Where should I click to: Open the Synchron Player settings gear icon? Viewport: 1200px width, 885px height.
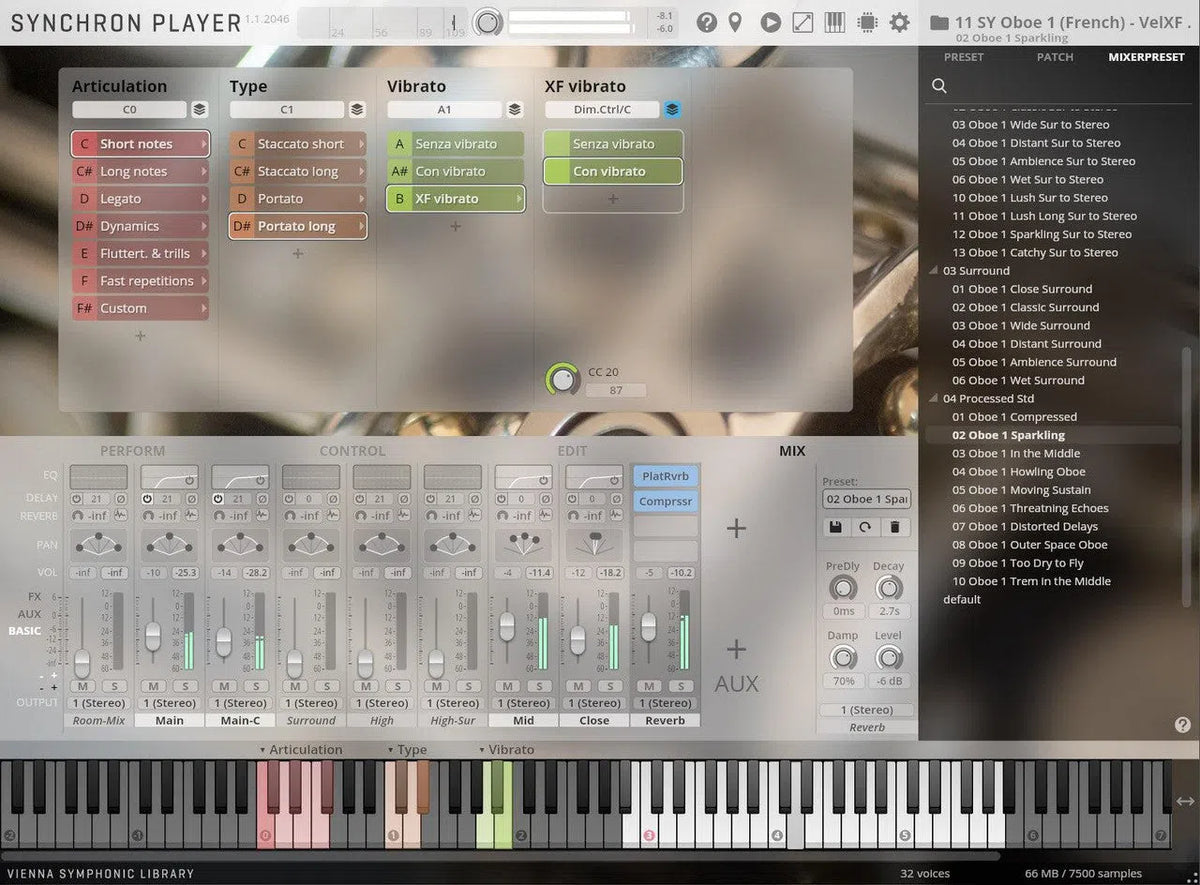(x=899, y=21)
